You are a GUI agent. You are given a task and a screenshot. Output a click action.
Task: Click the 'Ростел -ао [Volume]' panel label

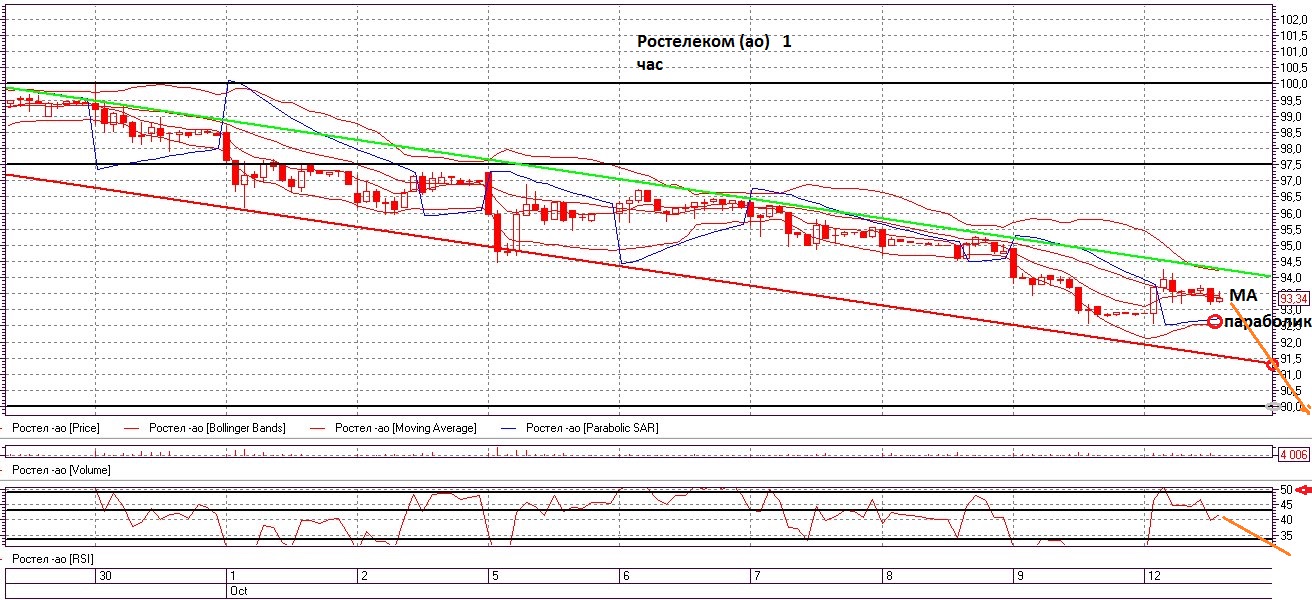tap(60, 469)
